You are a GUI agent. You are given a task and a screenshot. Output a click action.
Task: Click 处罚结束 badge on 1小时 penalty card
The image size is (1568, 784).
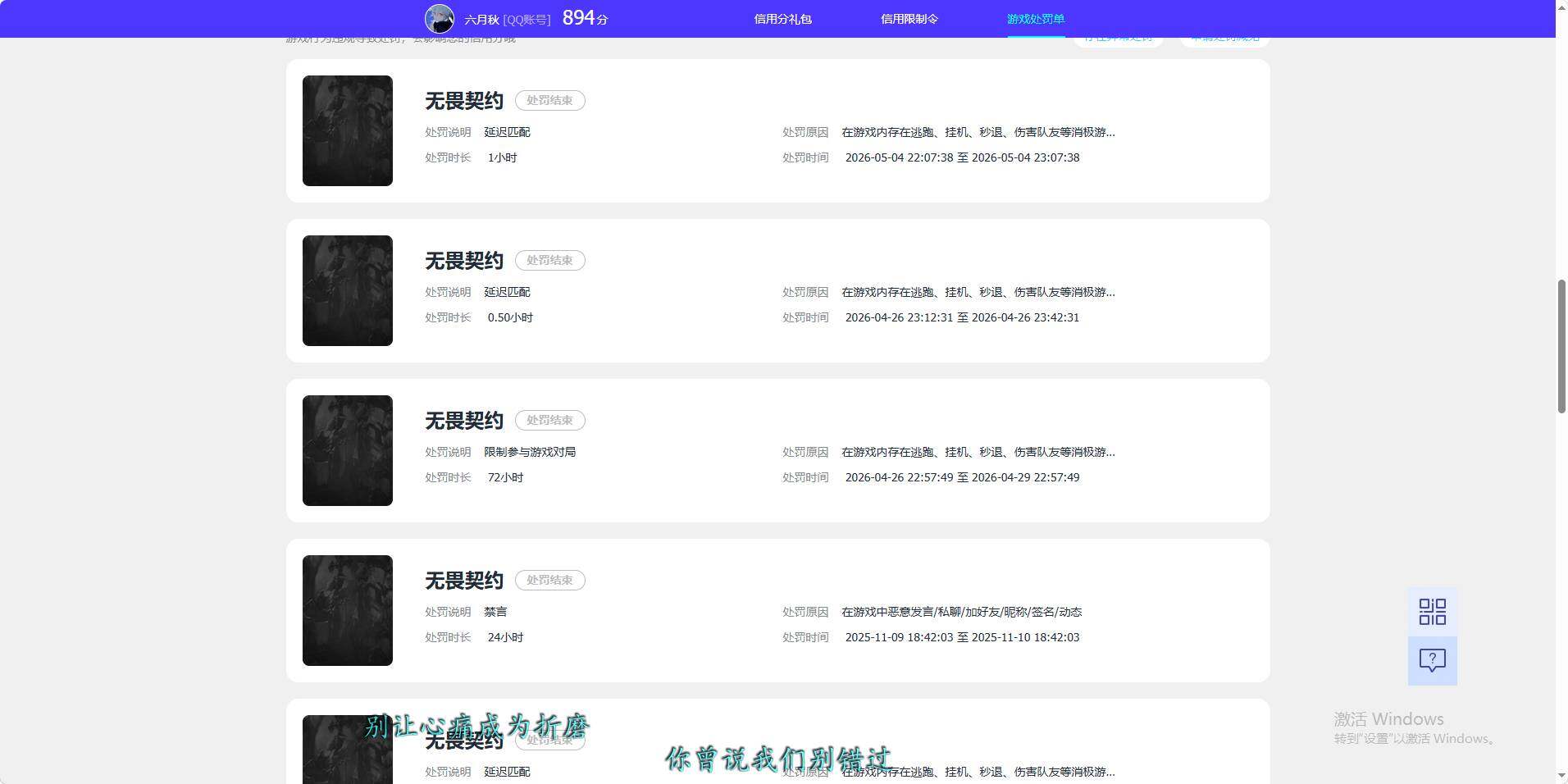(549, 100)
